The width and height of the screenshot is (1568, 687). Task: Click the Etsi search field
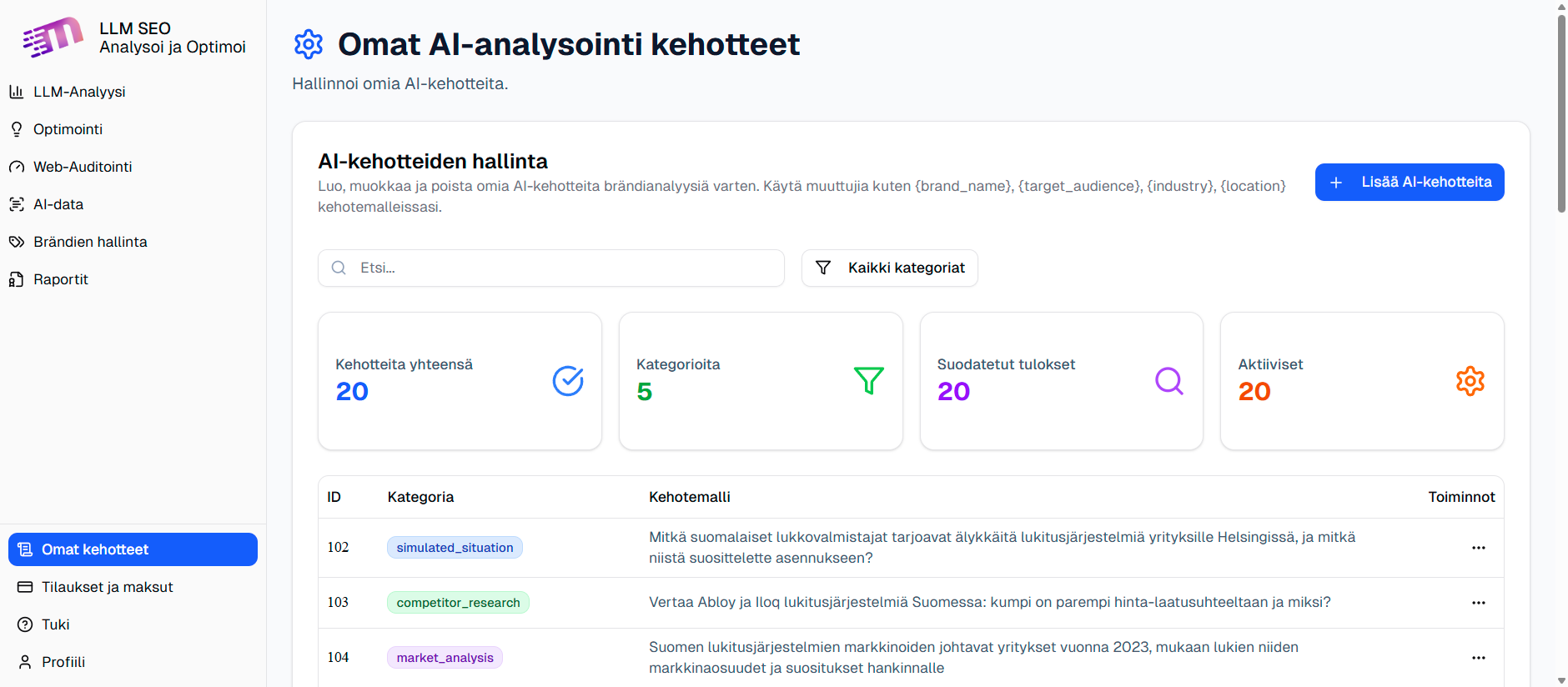(x=550, y=268)
